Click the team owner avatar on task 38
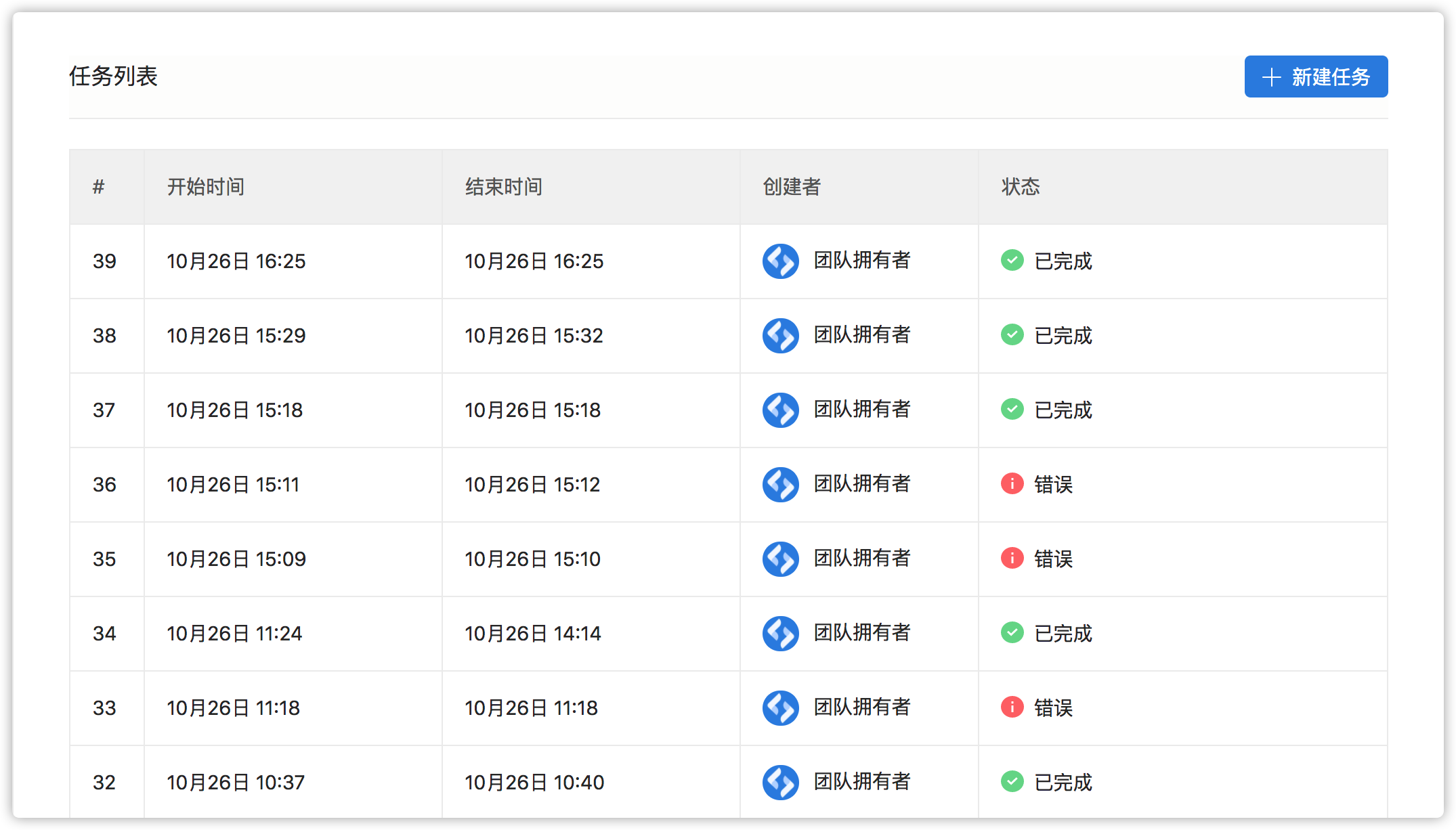 (779, 336)
